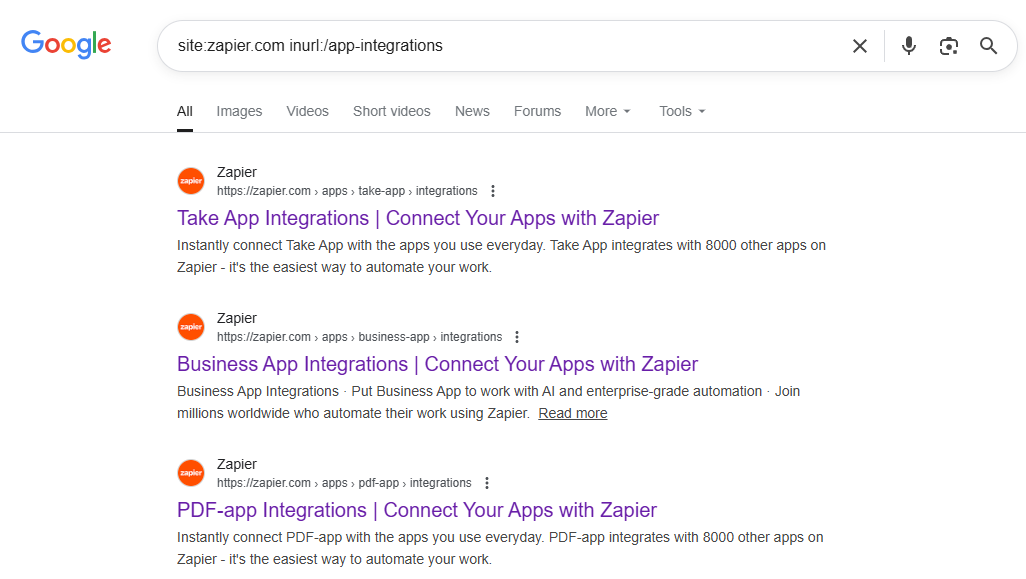Expand the More search filters dropdown
The height and width of the screenshot is (579, 1026).
(608, 111)
